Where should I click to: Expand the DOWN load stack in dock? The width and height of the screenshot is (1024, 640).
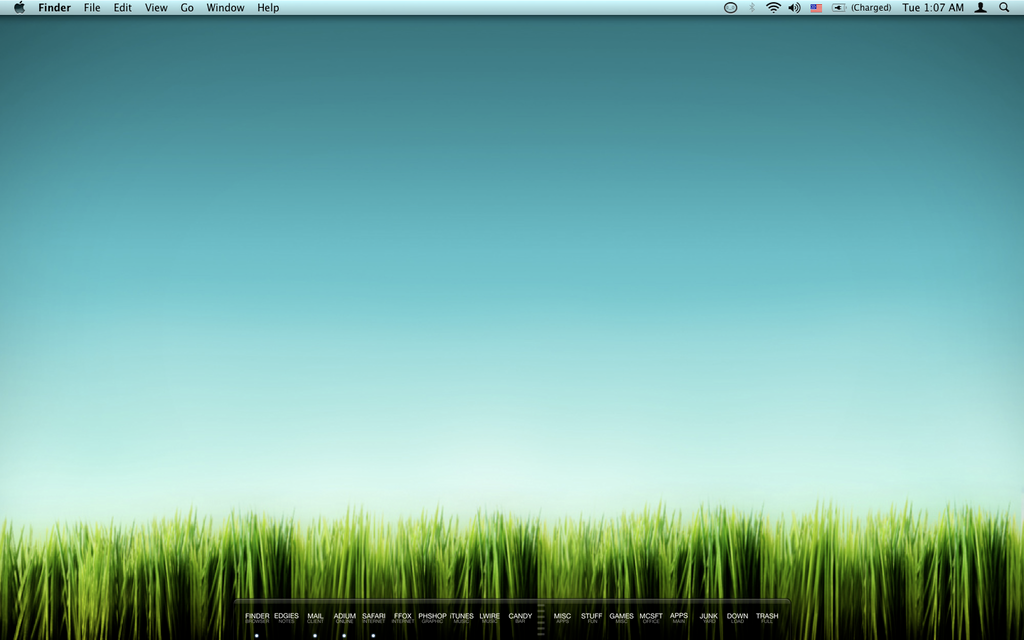click(737, 618)
